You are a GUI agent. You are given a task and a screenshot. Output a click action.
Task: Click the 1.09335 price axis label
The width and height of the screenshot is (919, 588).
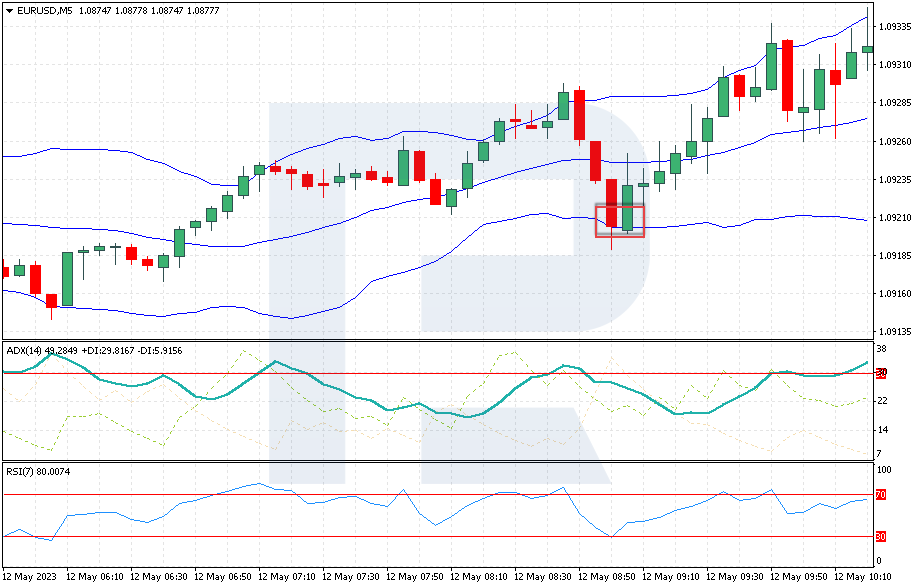point(894,27)
